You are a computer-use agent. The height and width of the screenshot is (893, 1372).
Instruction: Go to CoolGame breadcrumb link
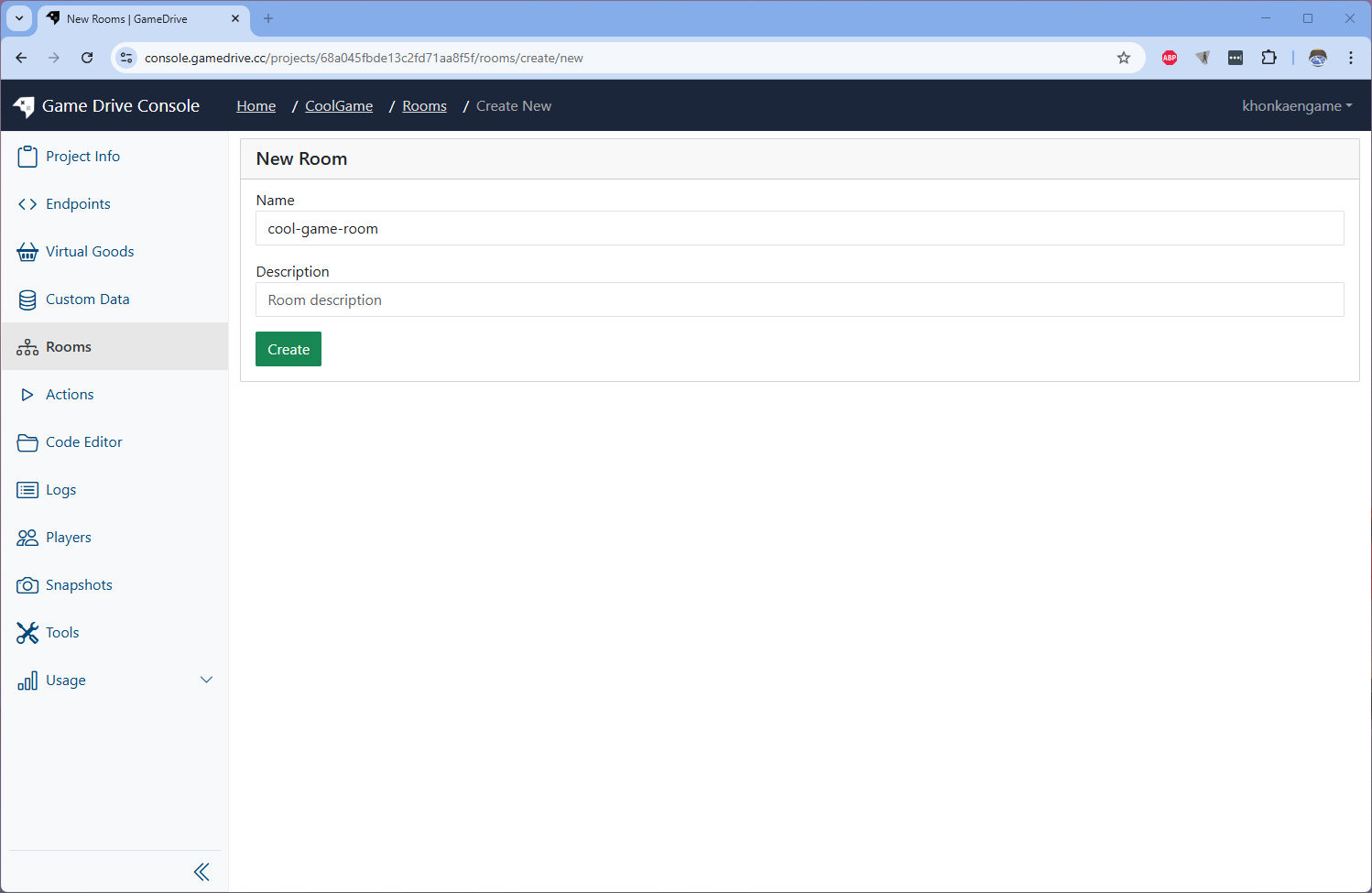click(x=339, y=106)
